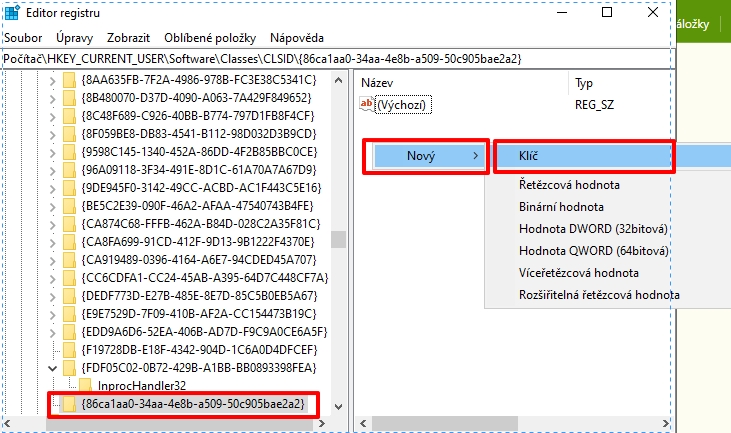Click folder icon of {DEDF773D-E27B-485E-8E7D-85C5B0EB5A67}
This screenshot has height=433, width=731.
(69, 296)
